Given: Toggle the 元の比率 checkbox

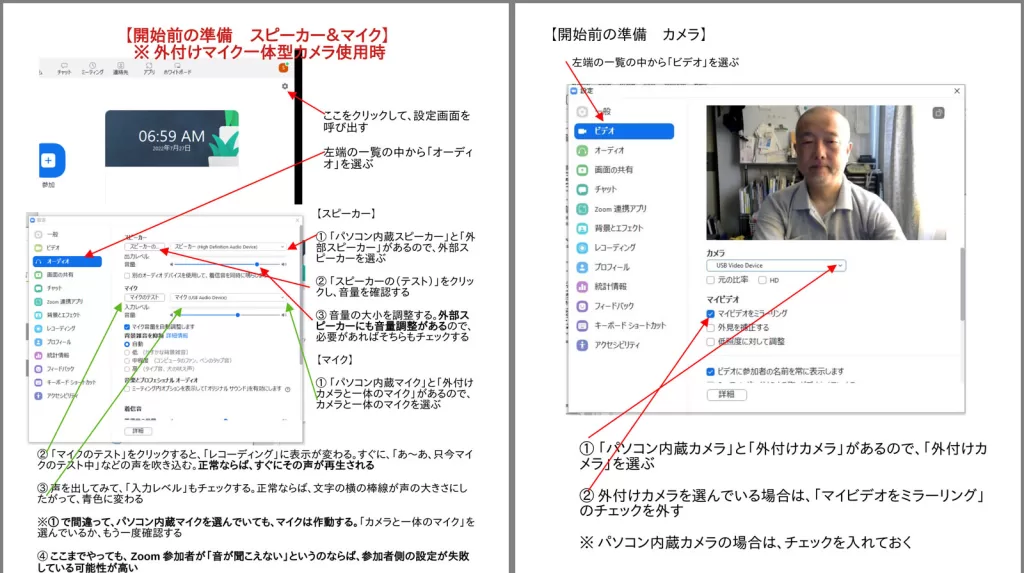Looking at the screenshot, I should (711, 280).
